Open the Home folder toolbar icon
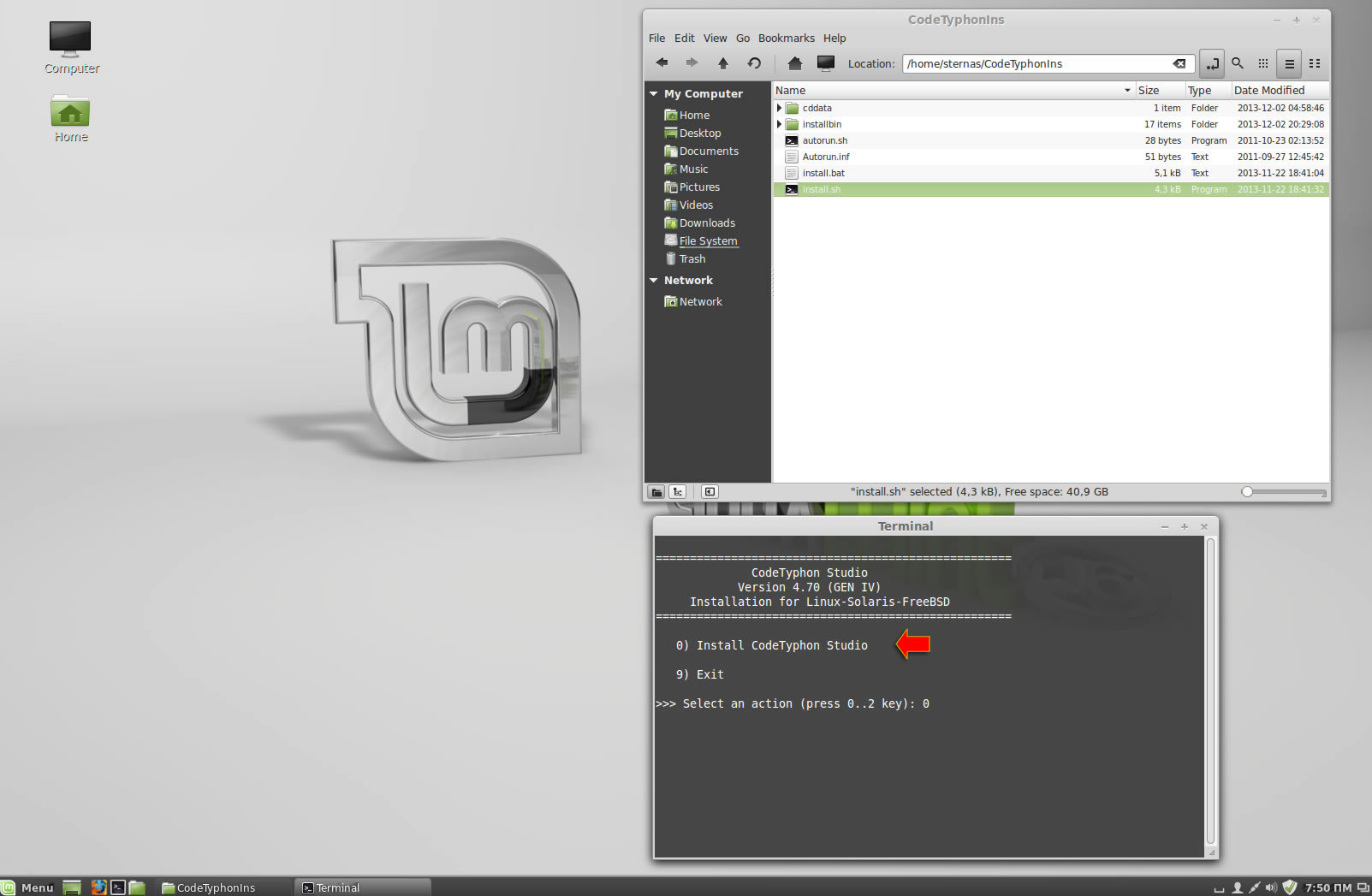This screenshot has height=896, width=1372. (795, 63)
